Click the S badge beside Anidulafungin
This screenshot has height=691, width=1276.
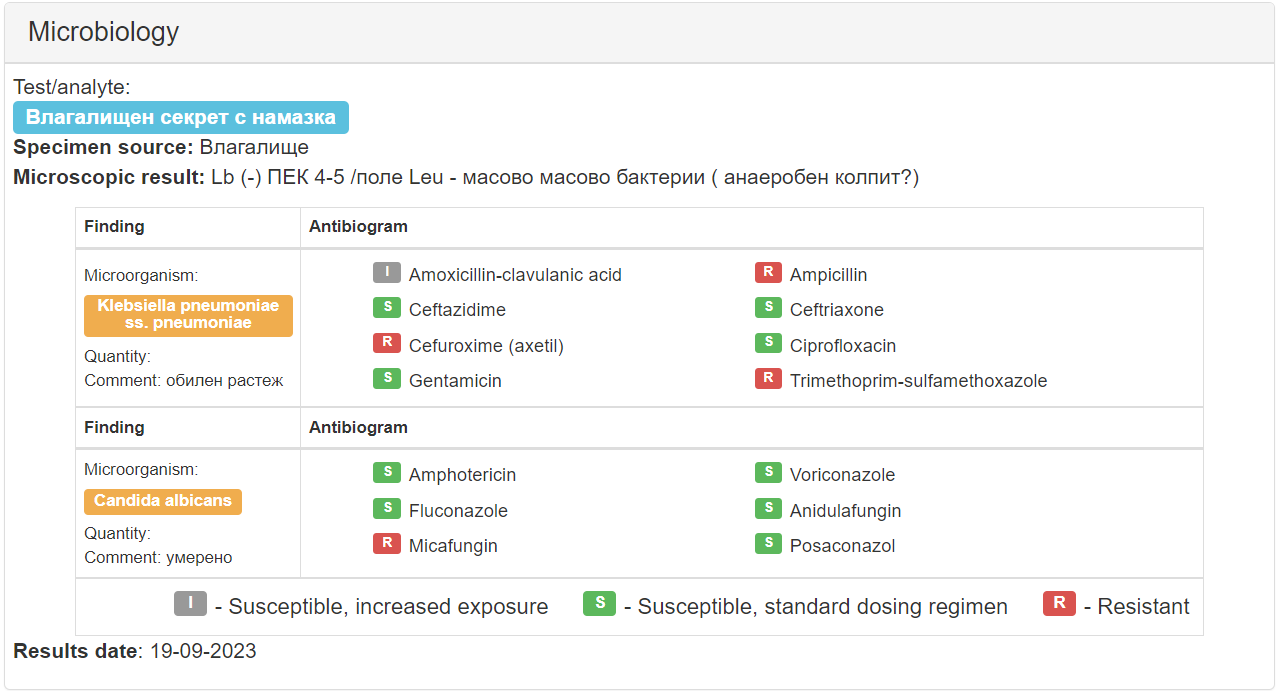768,509
